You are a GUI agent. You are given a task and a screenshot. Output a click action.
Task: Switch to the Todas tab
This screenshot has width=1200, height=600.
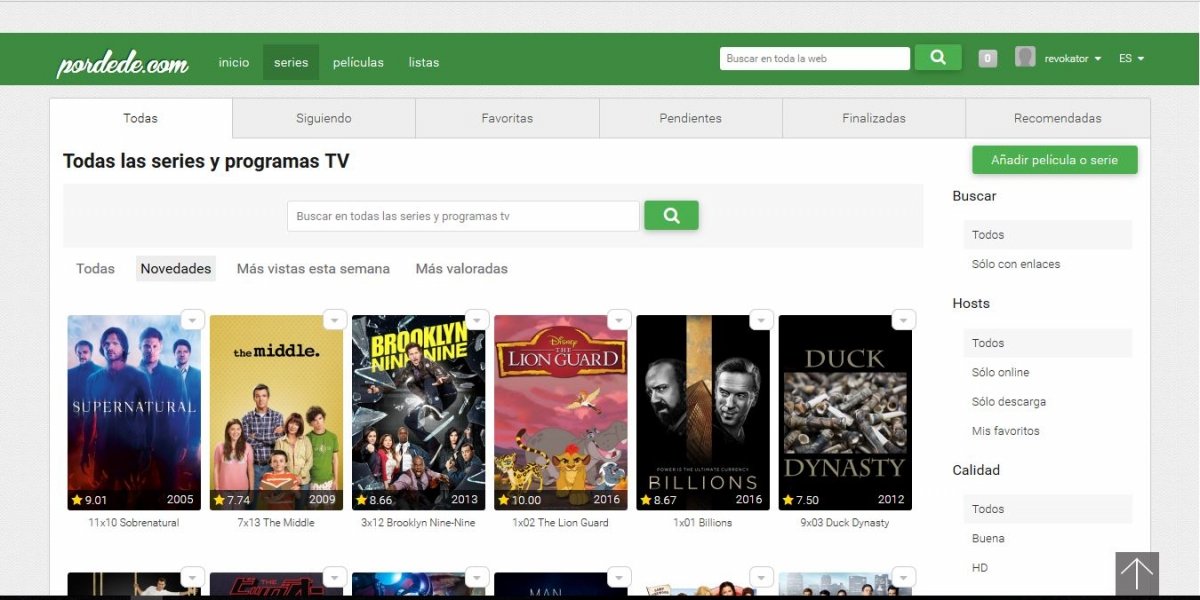point(141,118)
